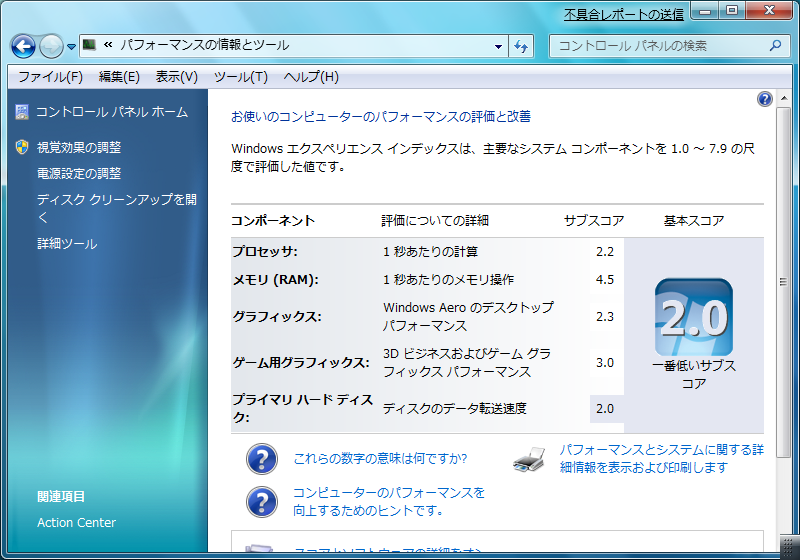Viewport: 800px width, 560px height.
Task: Open the ヘルプ(H) menu
Action: point(311,77)
